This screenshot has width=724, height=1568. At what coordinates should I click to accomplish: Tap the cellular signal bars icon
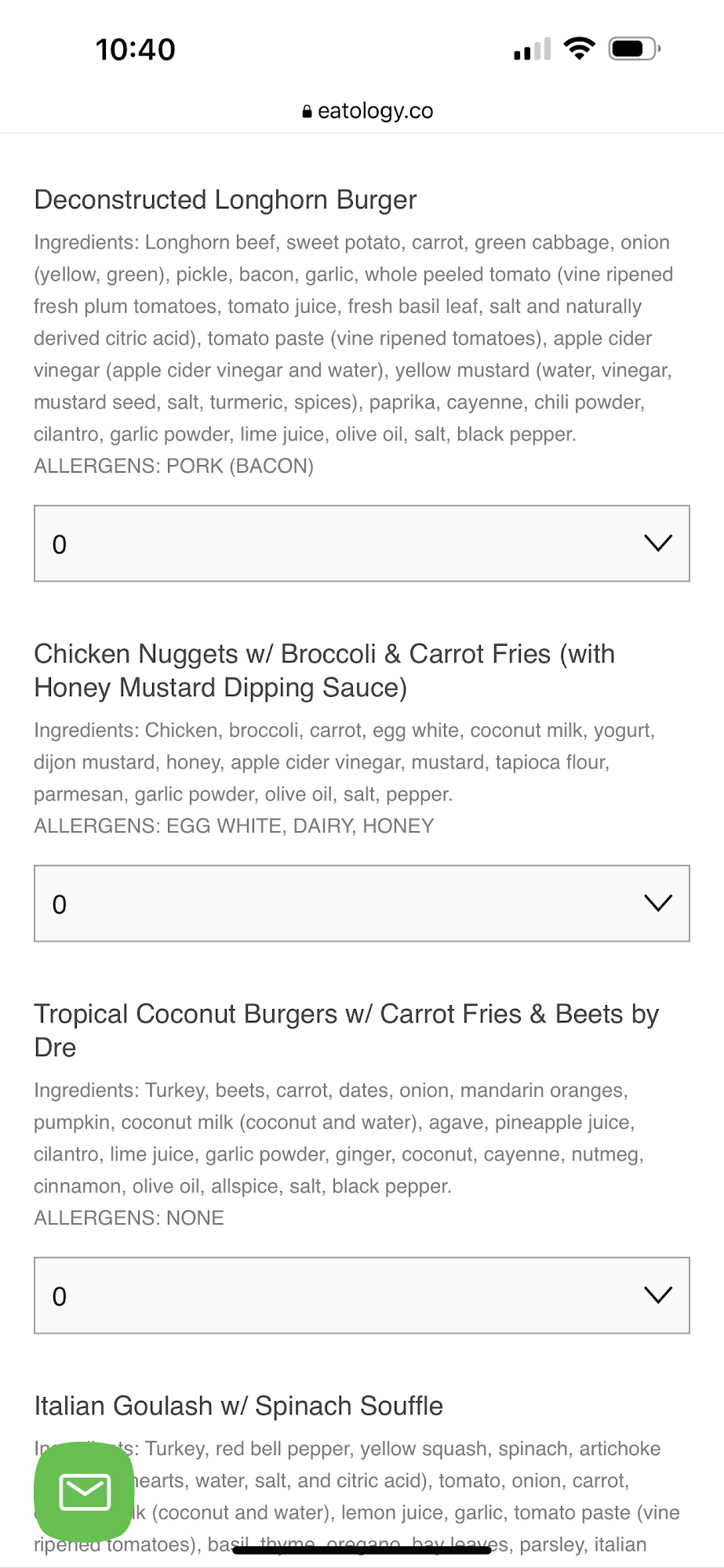coord(532,49)
